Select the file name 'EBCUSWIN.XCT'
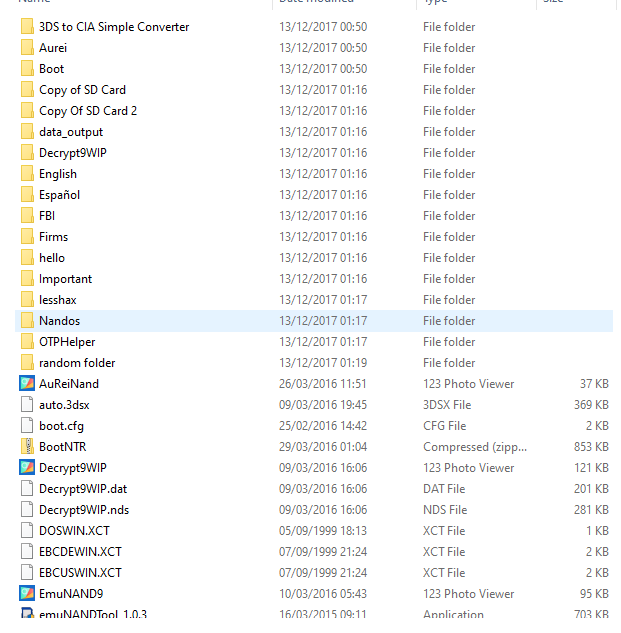The image size is (621, 633). (80, 573)
